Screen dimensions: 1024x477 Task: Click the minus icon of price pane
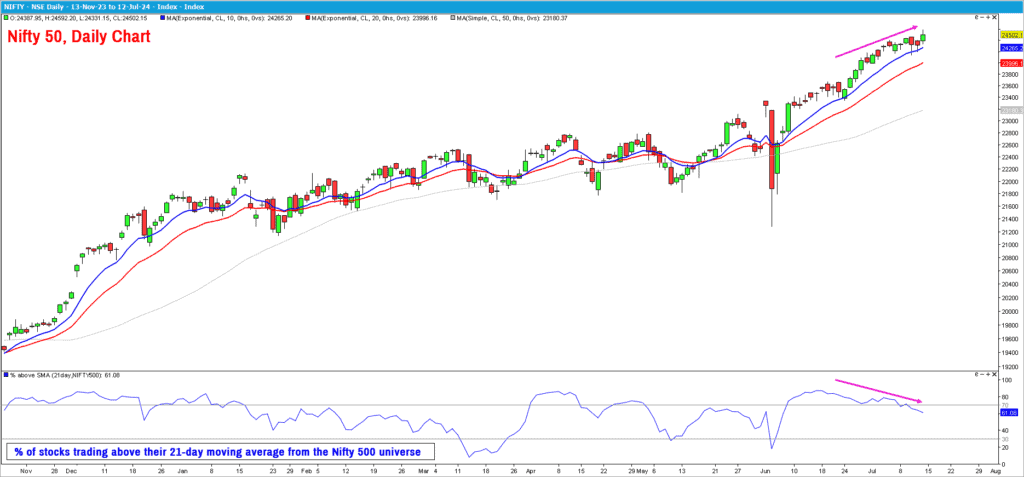pos(982,17)
